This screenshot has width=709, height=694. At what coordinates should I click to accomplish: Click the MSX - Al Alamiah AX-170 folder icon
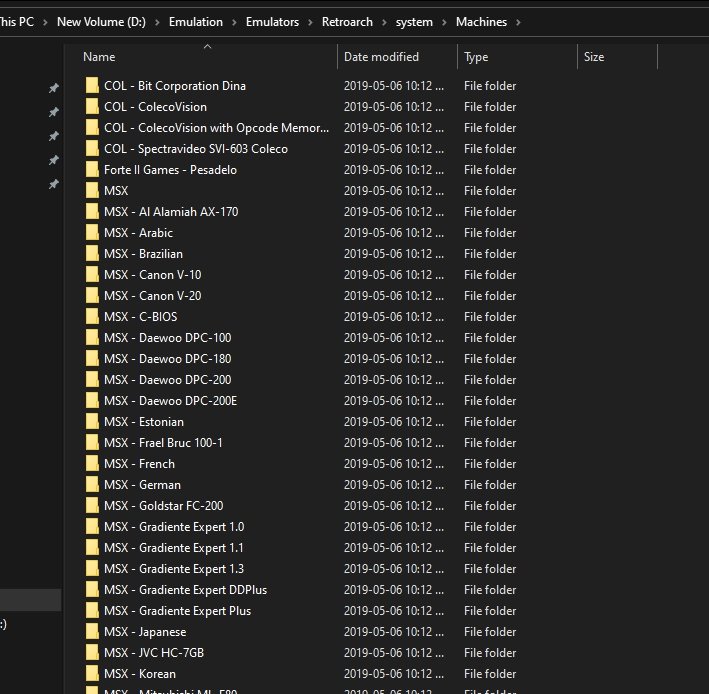pyautogui.click(x=92, y=211)
